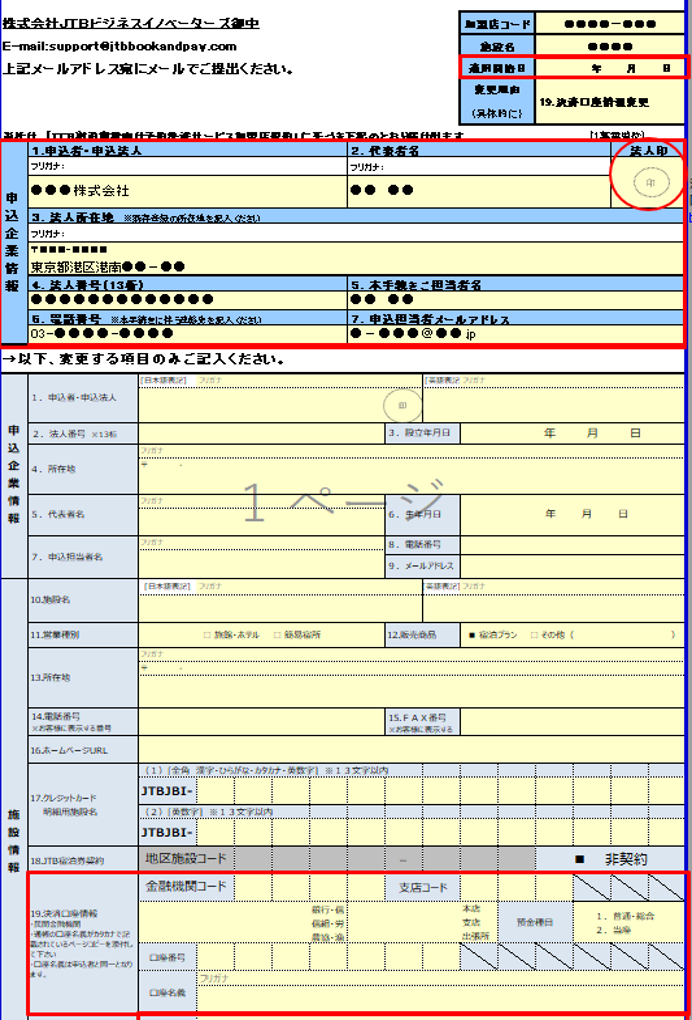Tick the 旅館・ホテル checkbox
Image resolution: width=692 pixels, height=1020 pixels.
click(207, 635)
